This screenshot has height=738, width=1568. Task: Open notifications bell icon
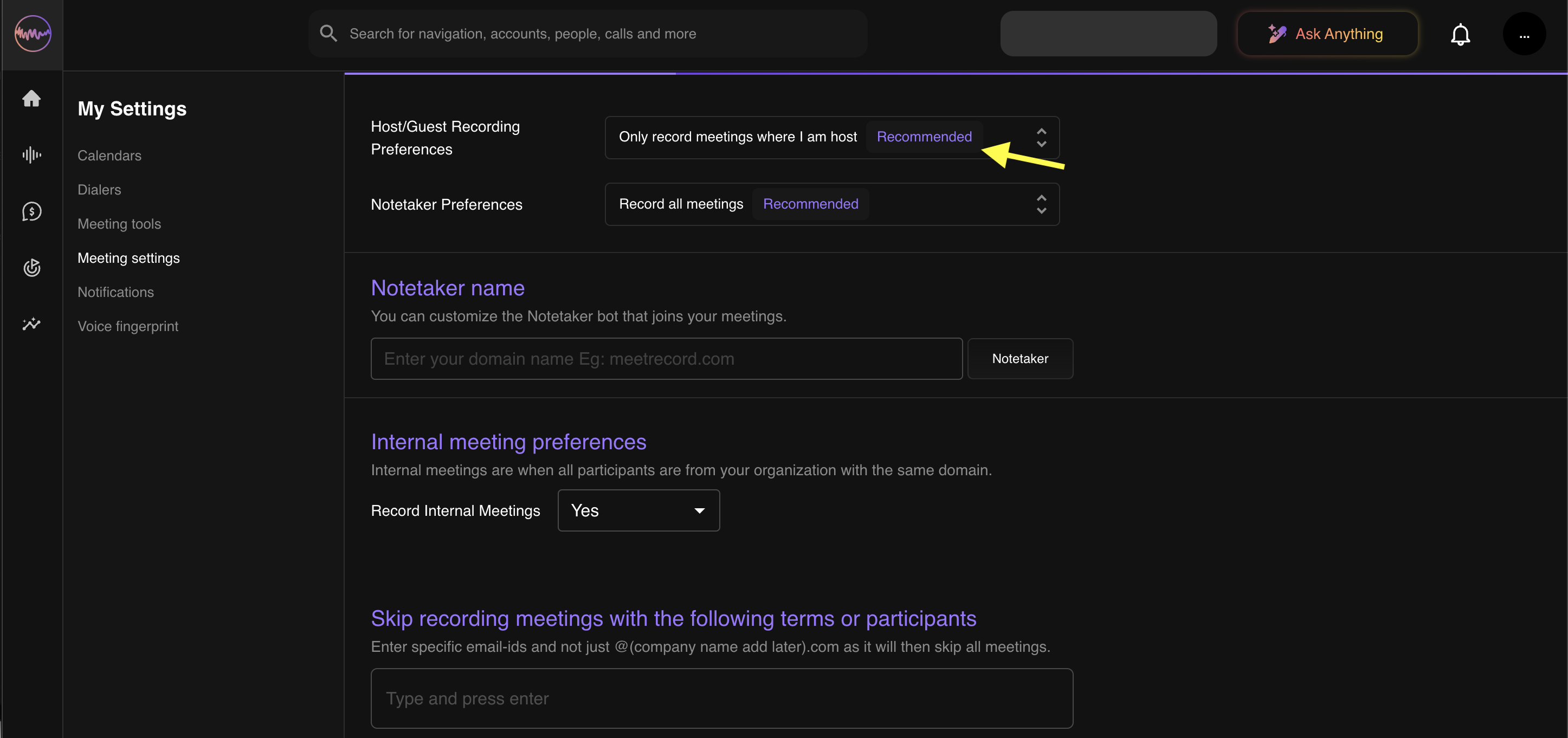1460,34
